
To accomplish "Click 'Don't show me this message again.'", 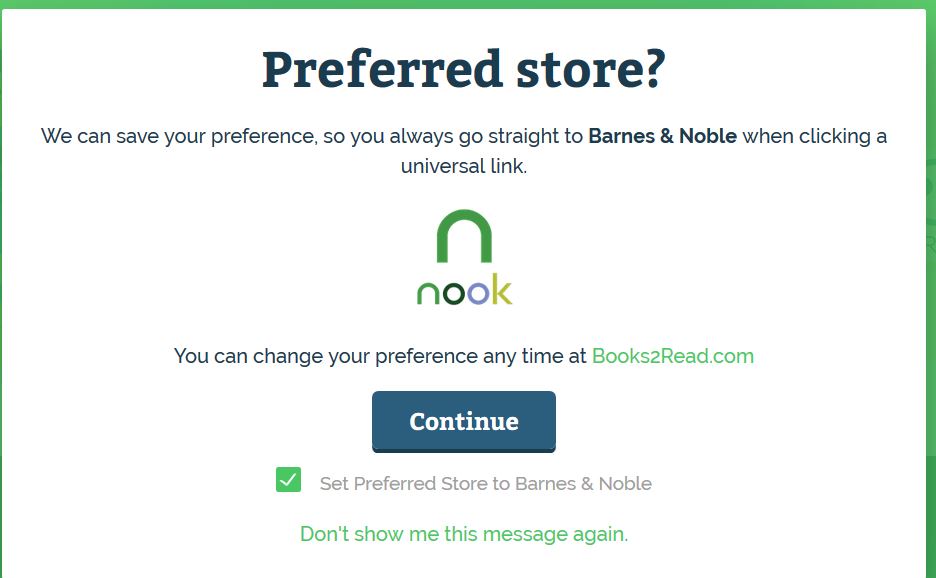I will (x=464, y=534).
